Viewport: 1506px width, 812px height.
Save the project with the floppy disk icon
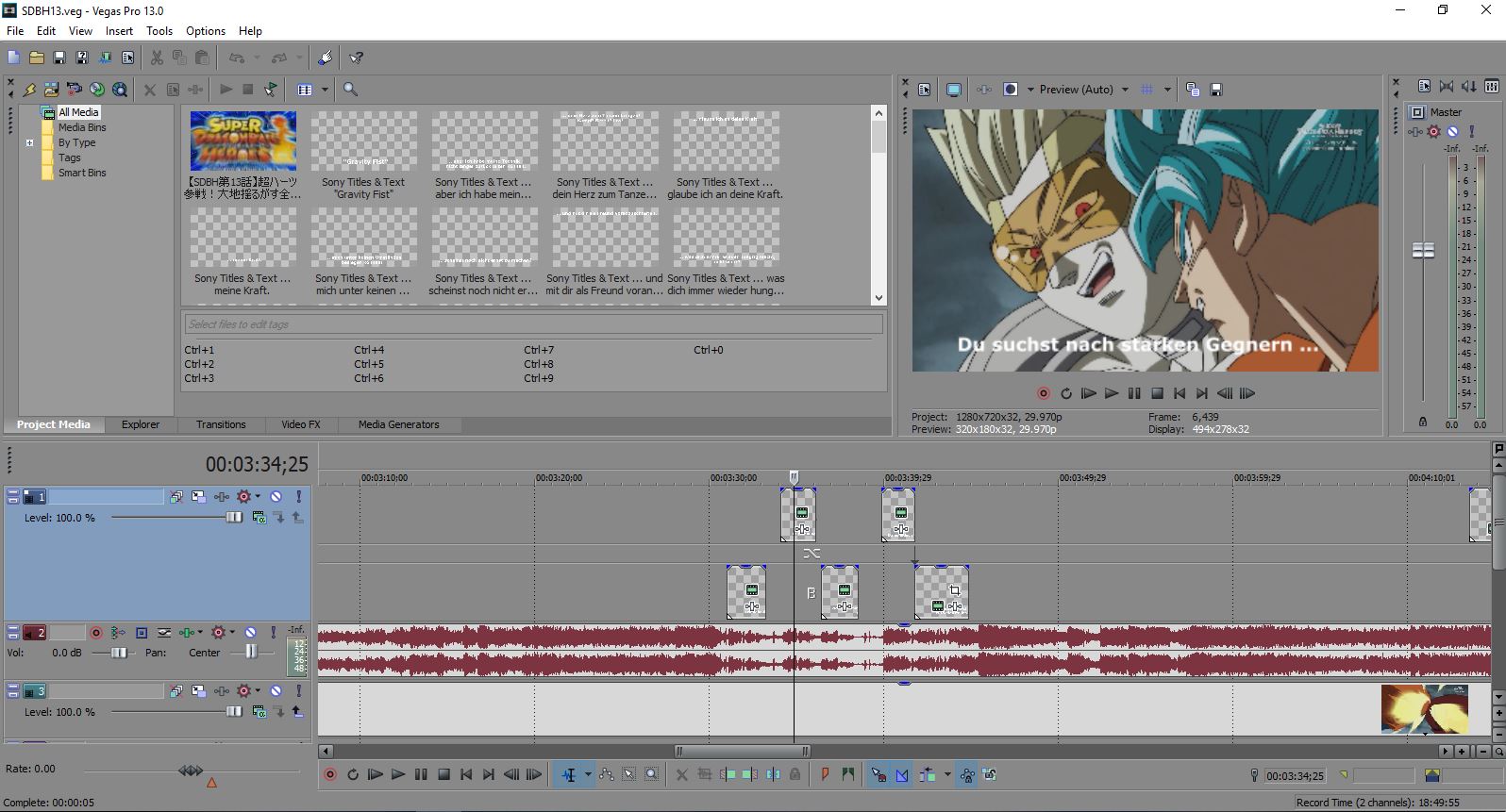[x=59, y=58]
